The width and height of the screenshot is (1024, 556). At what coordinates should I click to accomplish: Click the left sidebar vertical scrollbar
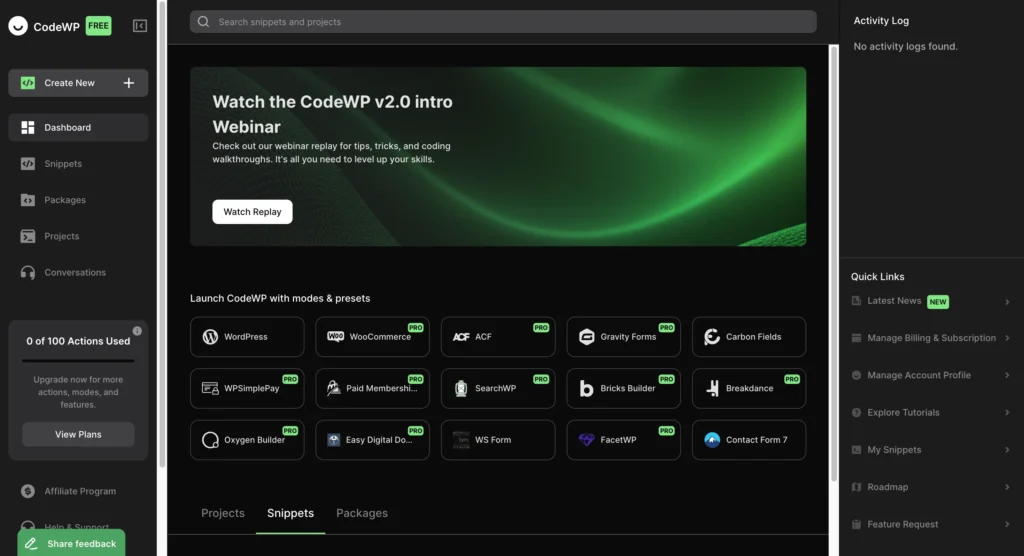point(161,234)
